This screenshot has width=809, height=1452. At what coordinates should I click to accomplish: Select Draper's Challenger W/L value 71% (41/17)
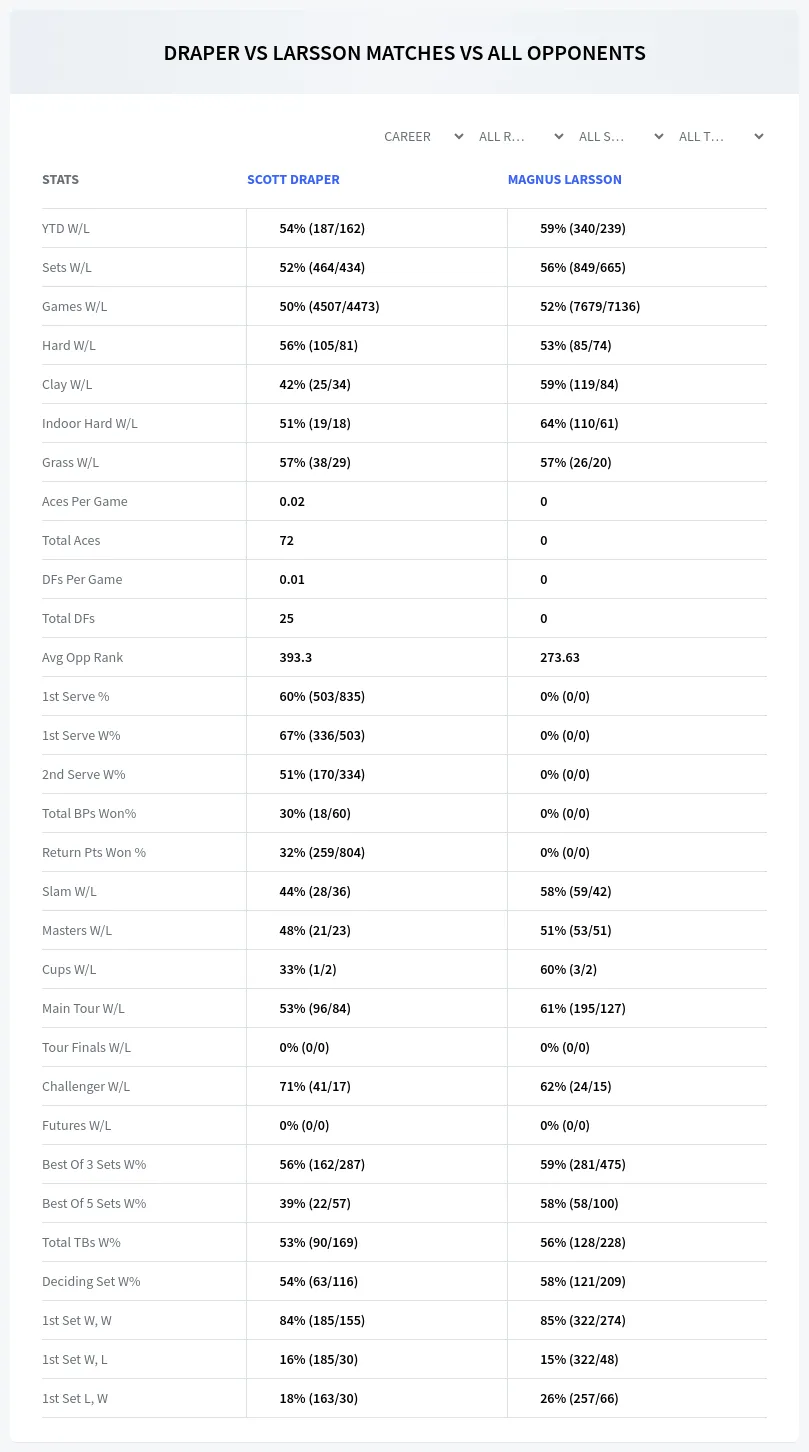click(315, 1086)
